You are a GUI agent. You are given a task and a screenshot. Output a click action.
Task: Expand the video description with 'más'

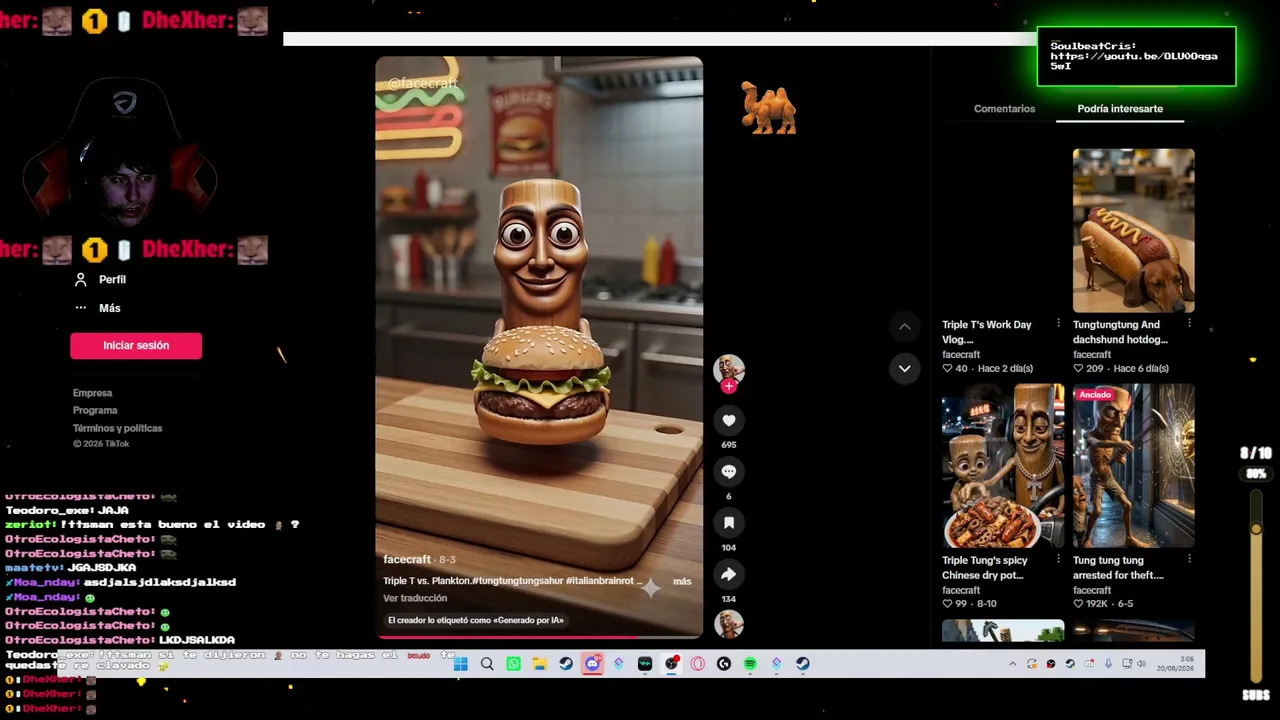coord(682,581)
